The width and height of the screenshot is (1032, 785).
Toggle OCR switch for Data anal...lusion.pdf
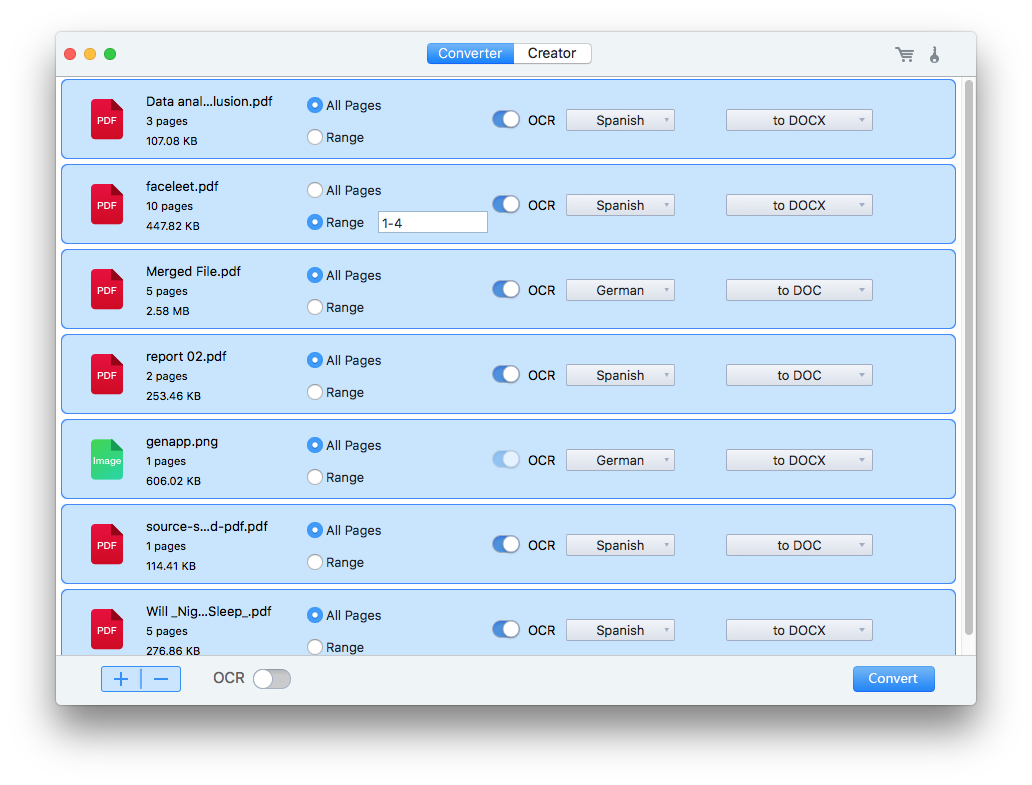click(x=506, y=120)
